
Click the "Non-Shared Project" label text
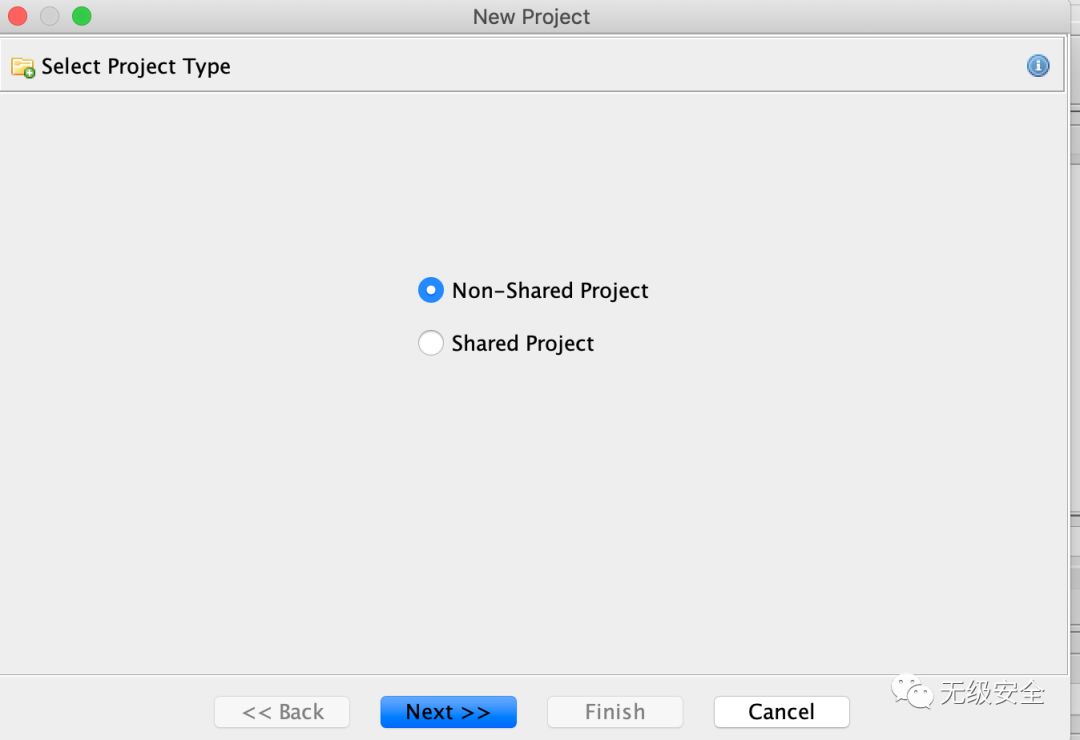[550, 291]
